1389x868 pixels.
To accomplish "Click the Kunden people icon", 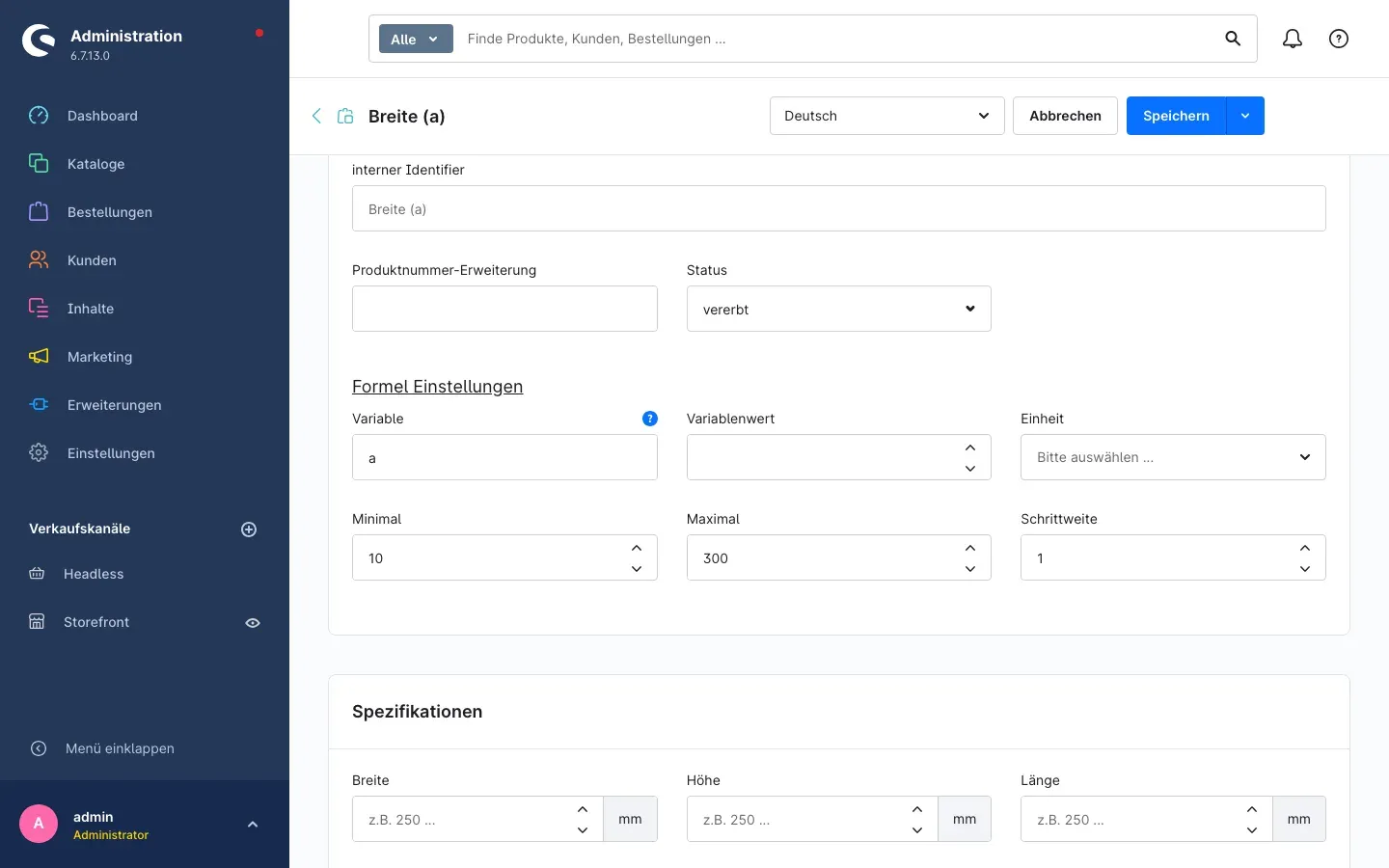I will point(39,260).
